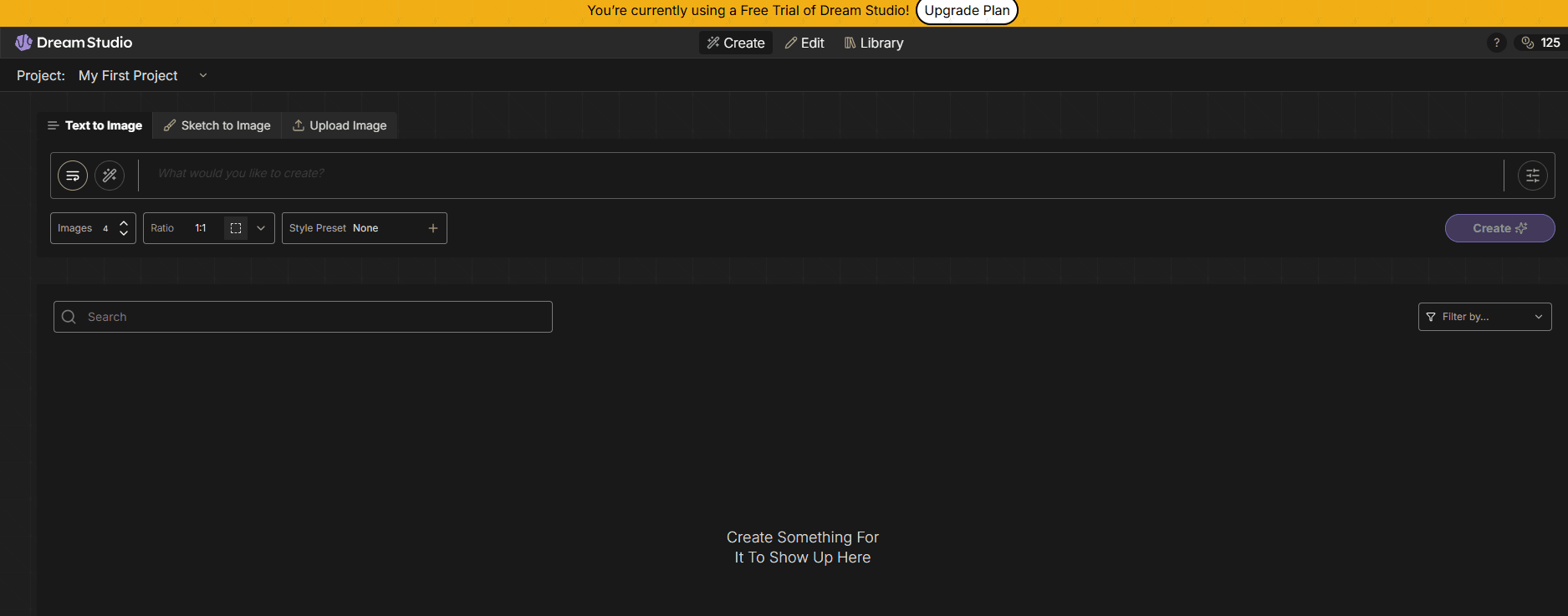The image size is (1568, 616).
Task: Expand the Ratio dropdown chevron
Action: 261,228
